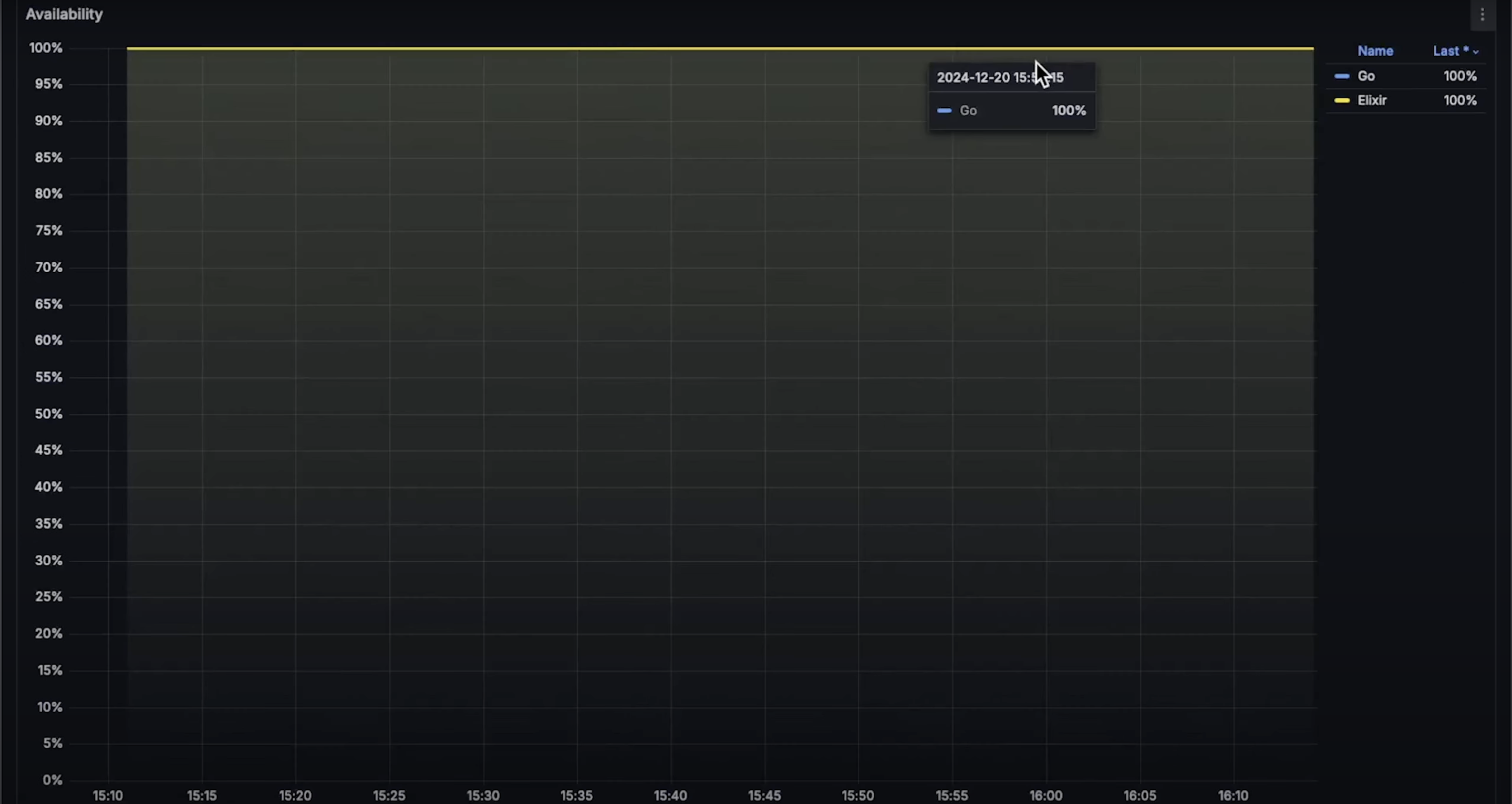Viewport: 1512px width, 804px height.
Task: Click the Elixir 100% legend value
Action: (1460, 100)
